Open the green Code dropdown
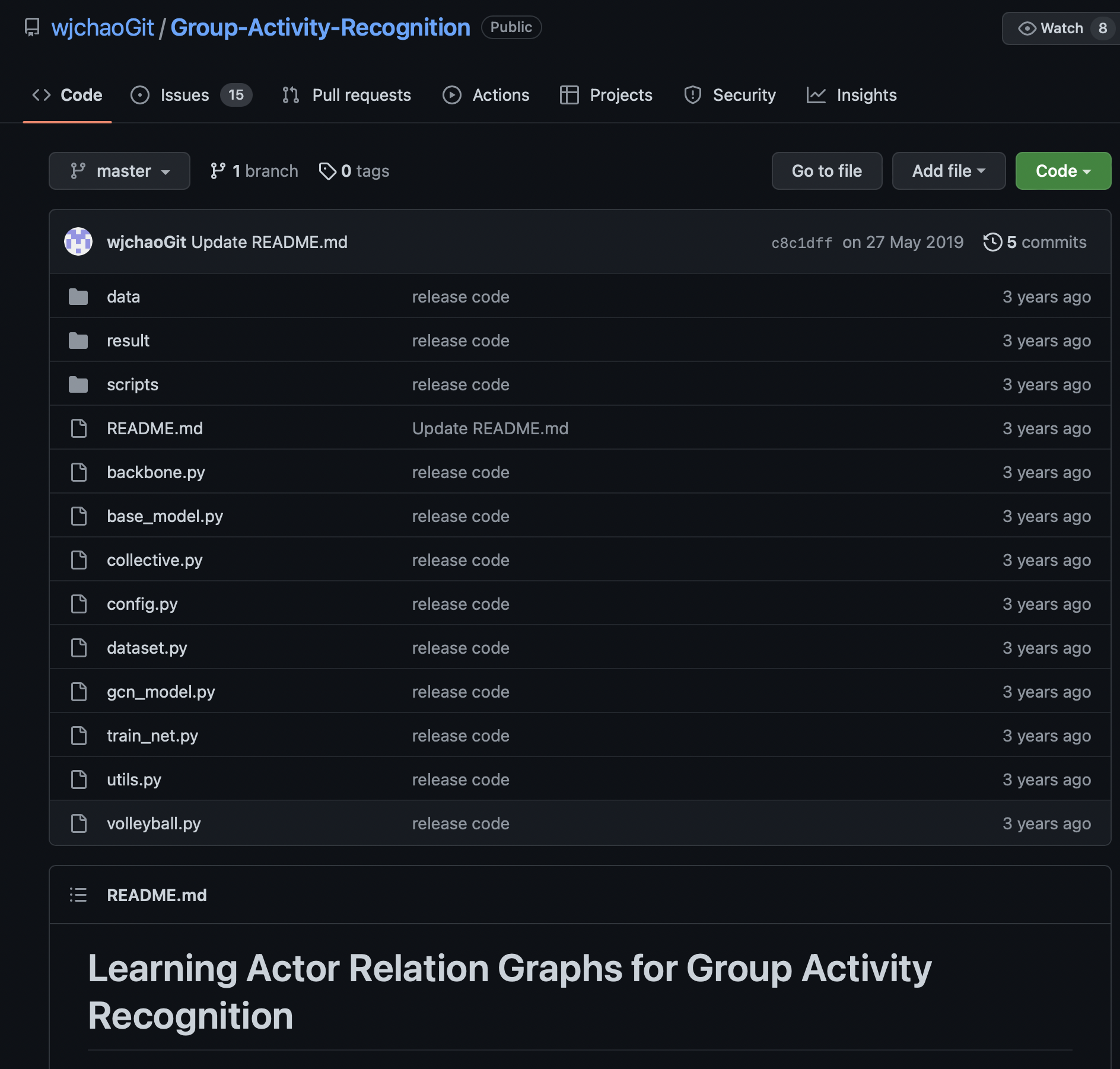 click(1062, 171)
